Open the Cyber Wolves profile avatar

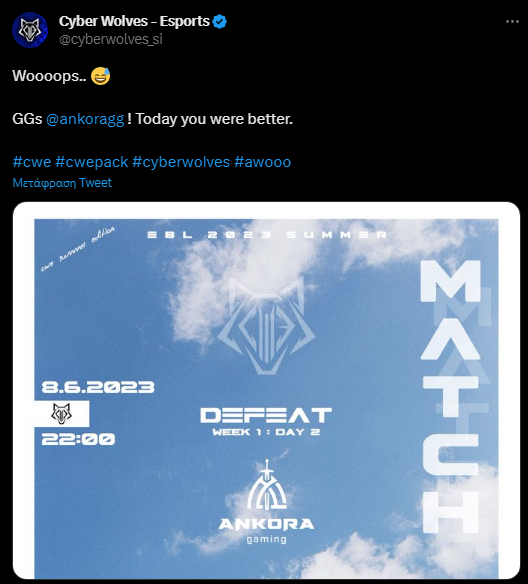pos(30,30)
